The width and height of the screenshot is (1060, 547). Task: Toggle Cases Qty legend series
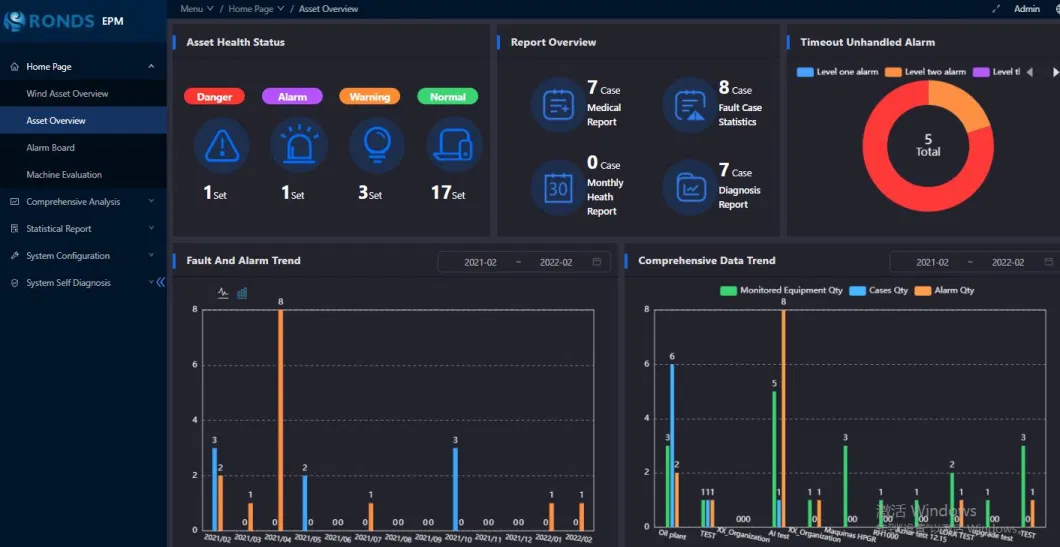coord(878,290)
